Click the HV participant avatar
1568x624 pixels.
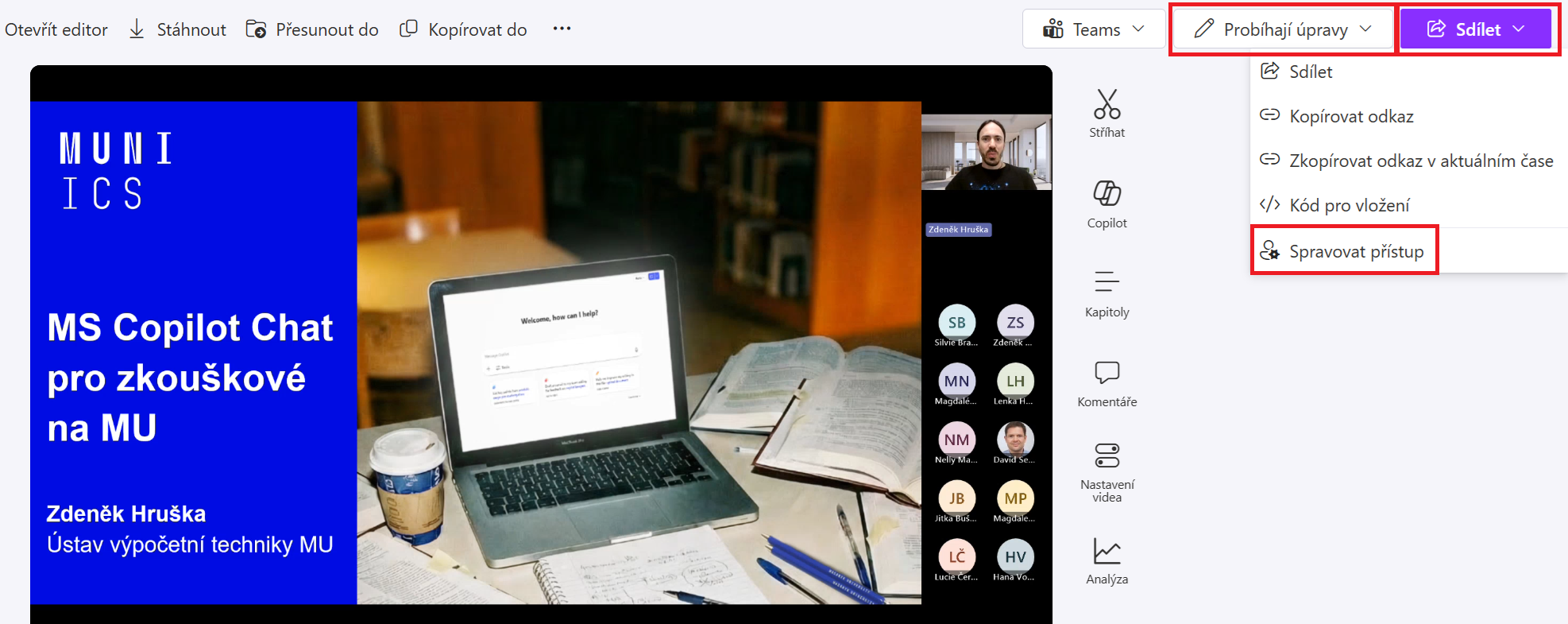[x=1015, y=556]
